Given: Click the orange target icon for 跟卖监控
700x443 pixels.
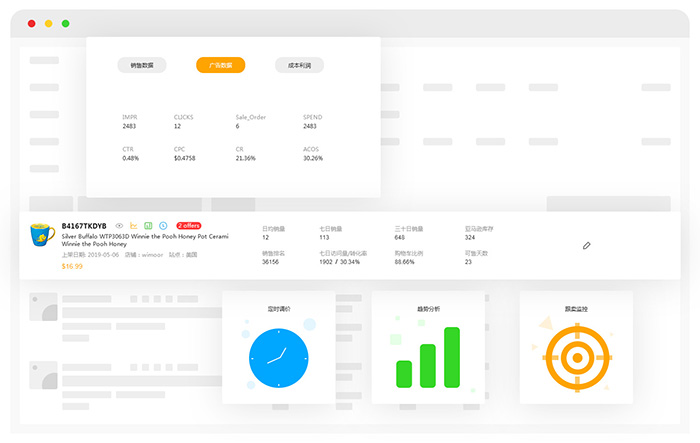Looking at the screenshot, I should pos(576,358).
